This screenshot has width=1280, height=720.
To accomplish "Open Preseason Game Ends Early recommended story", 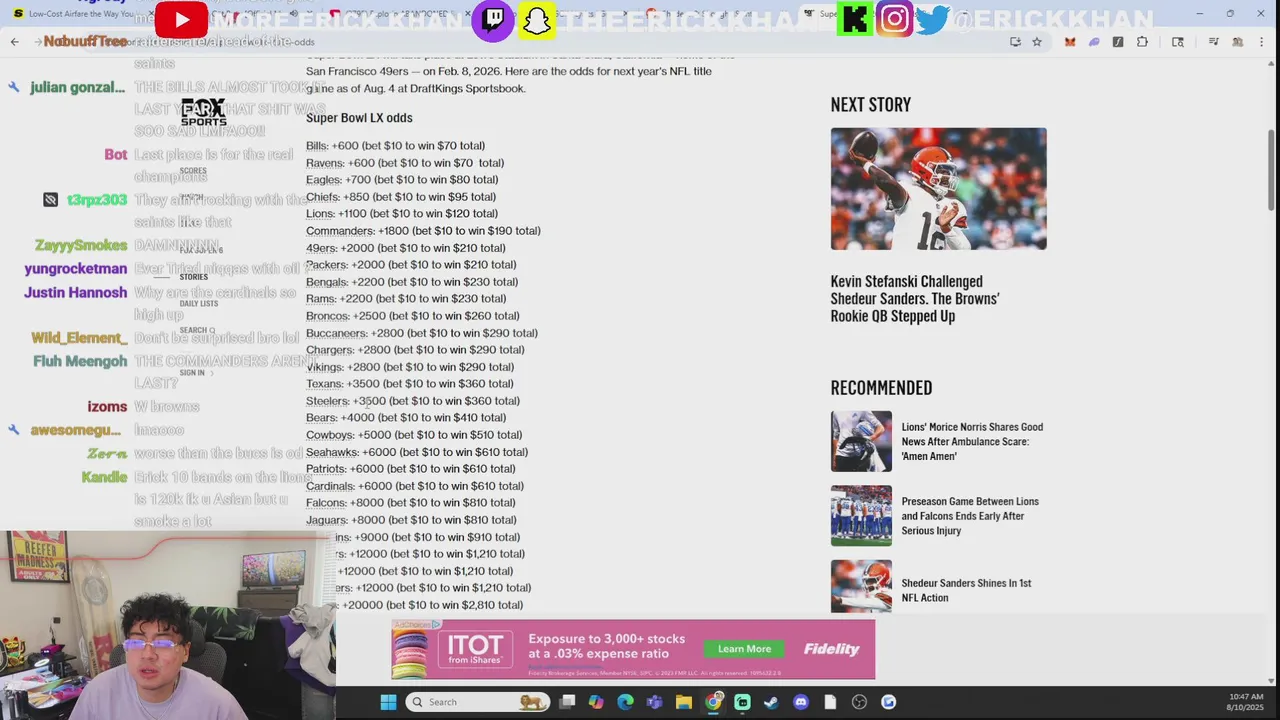I will click(970, 516).
